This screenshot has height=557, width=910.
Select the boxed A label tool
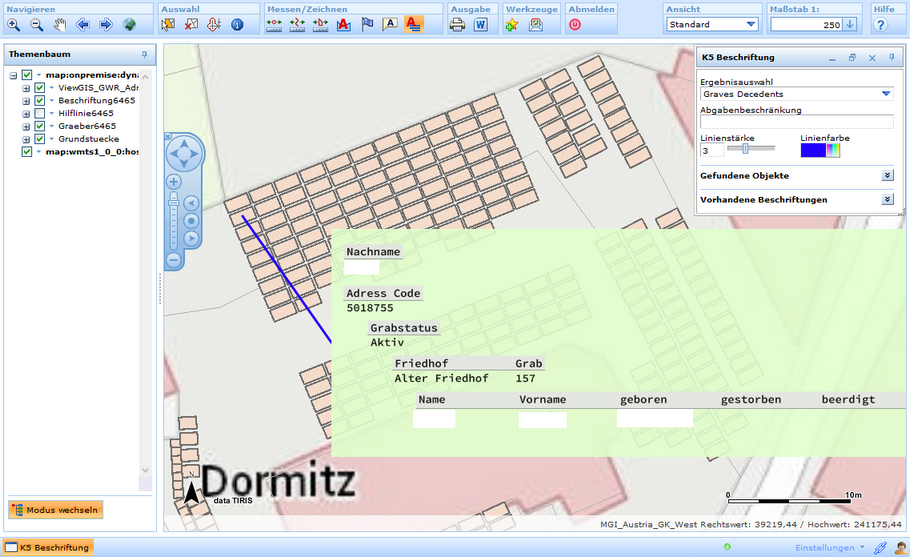390,25
